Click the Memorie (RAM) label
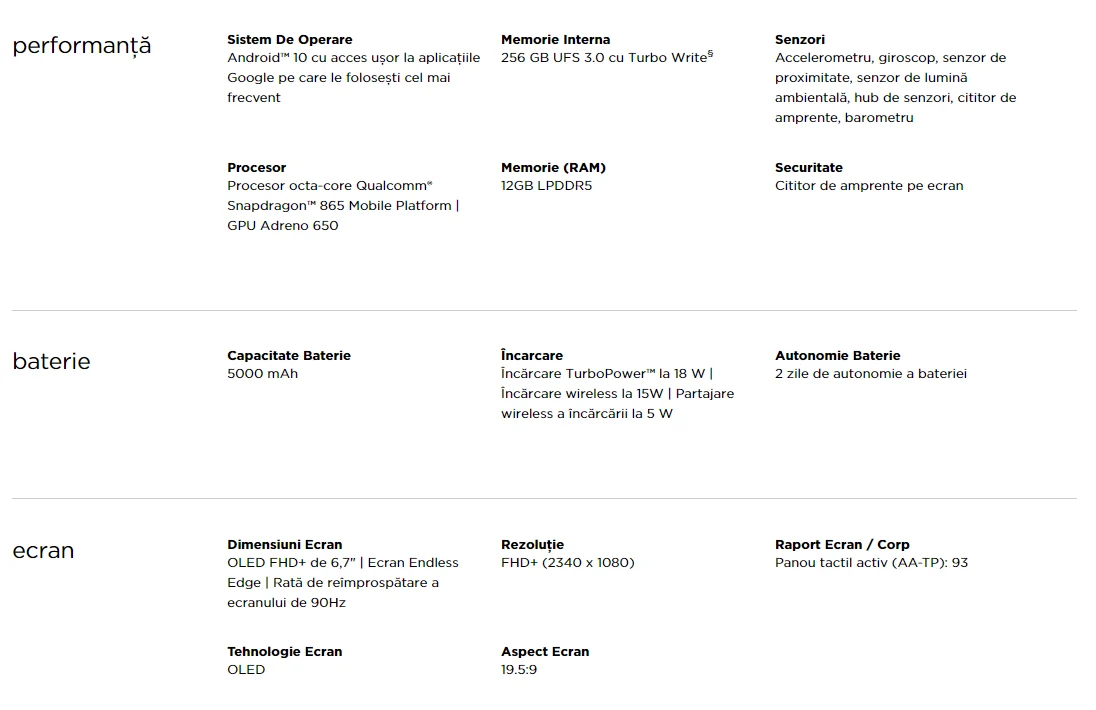The width and height of the screenshot is (1096, 710). (554, 168)
